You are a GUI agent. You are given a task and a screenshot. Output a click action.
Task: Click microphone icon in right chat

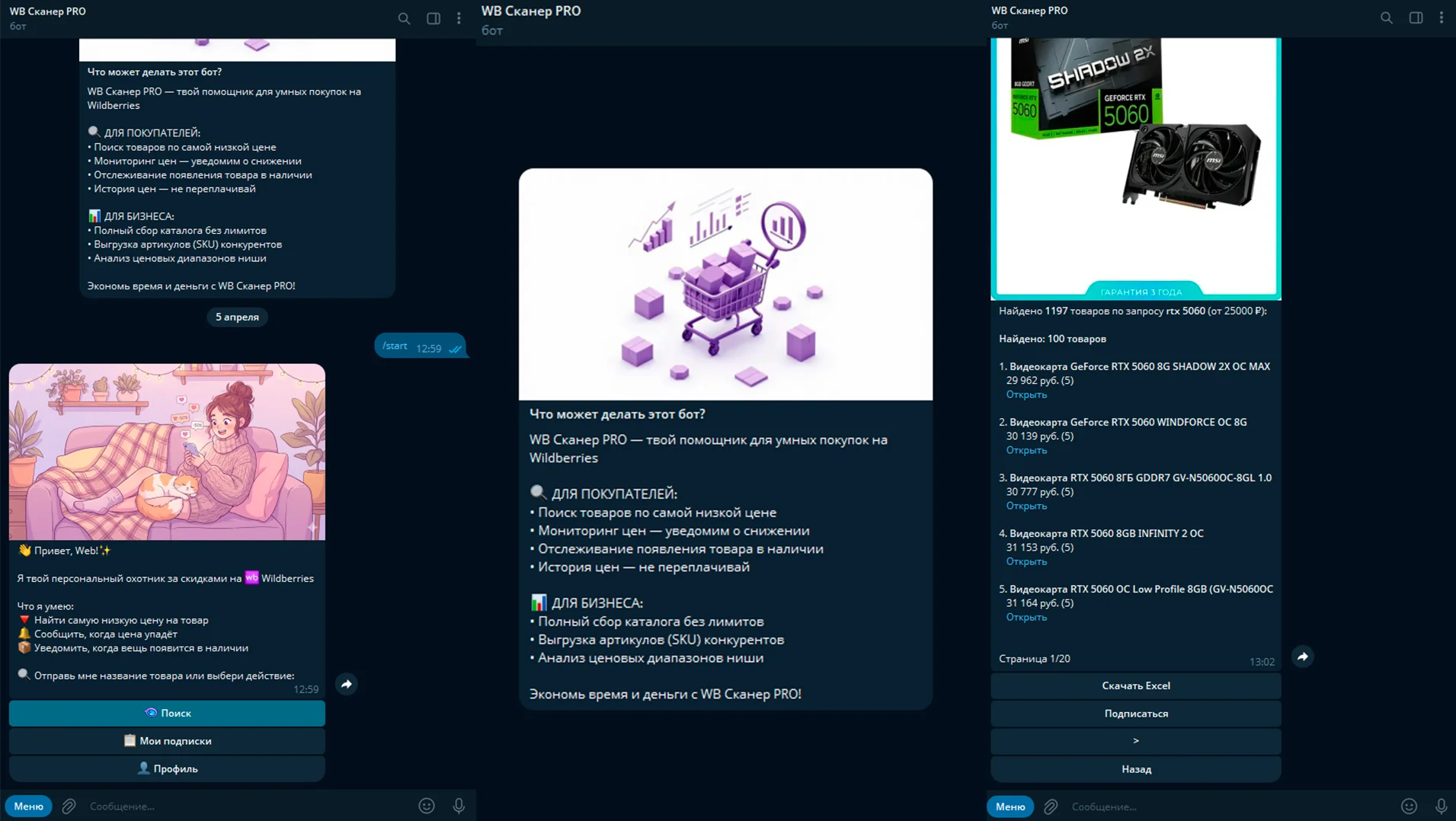click(x=1440, y=806)
